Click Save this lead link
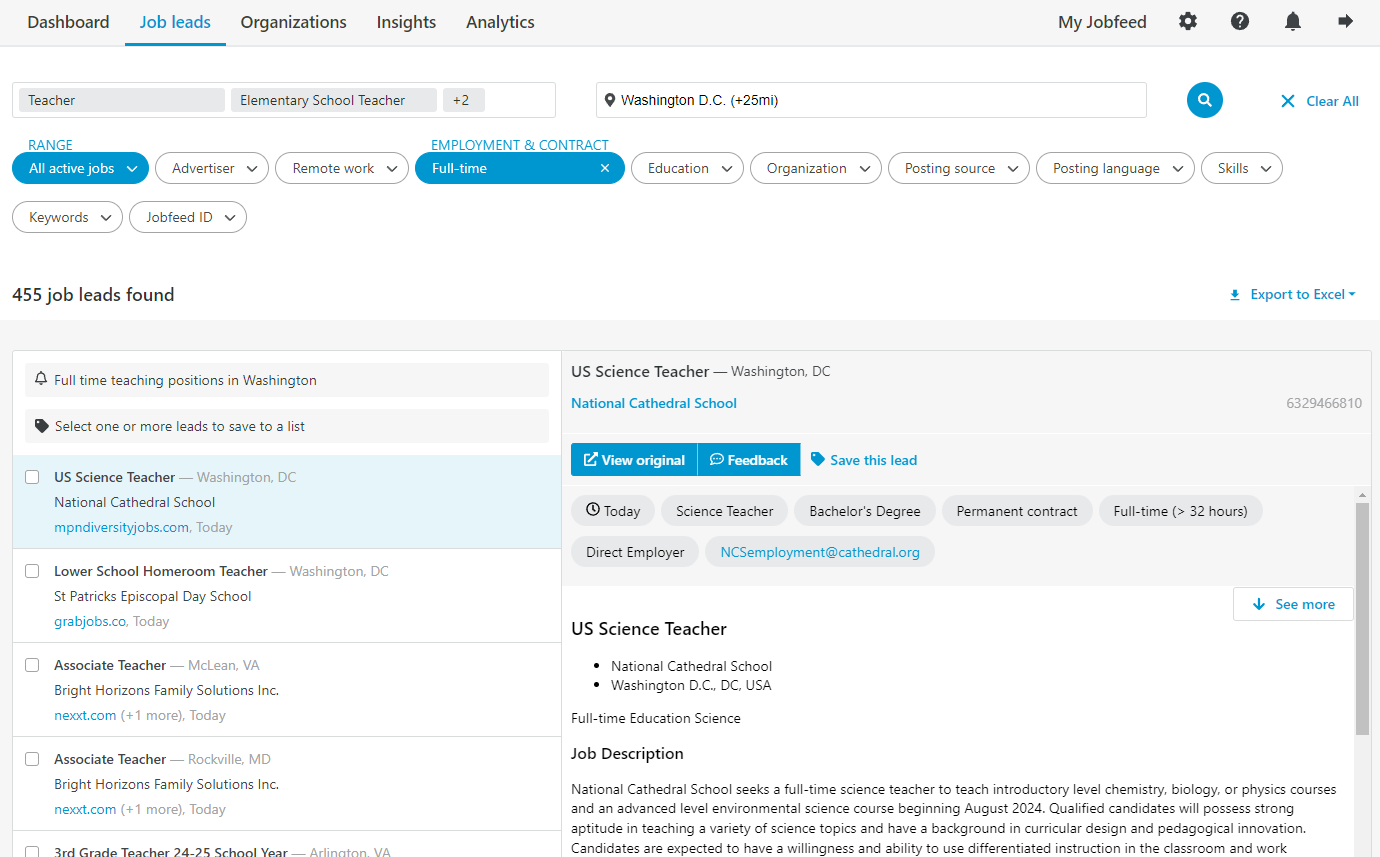 tap(873, 460)
